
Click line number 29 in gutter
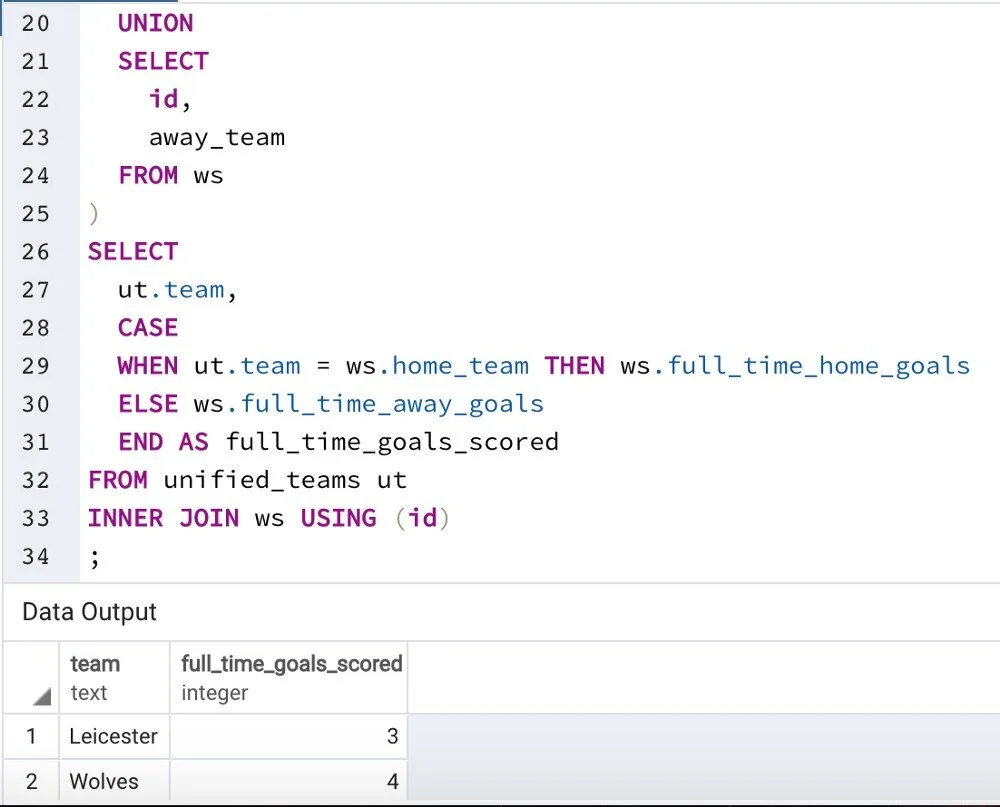[35, 366]
